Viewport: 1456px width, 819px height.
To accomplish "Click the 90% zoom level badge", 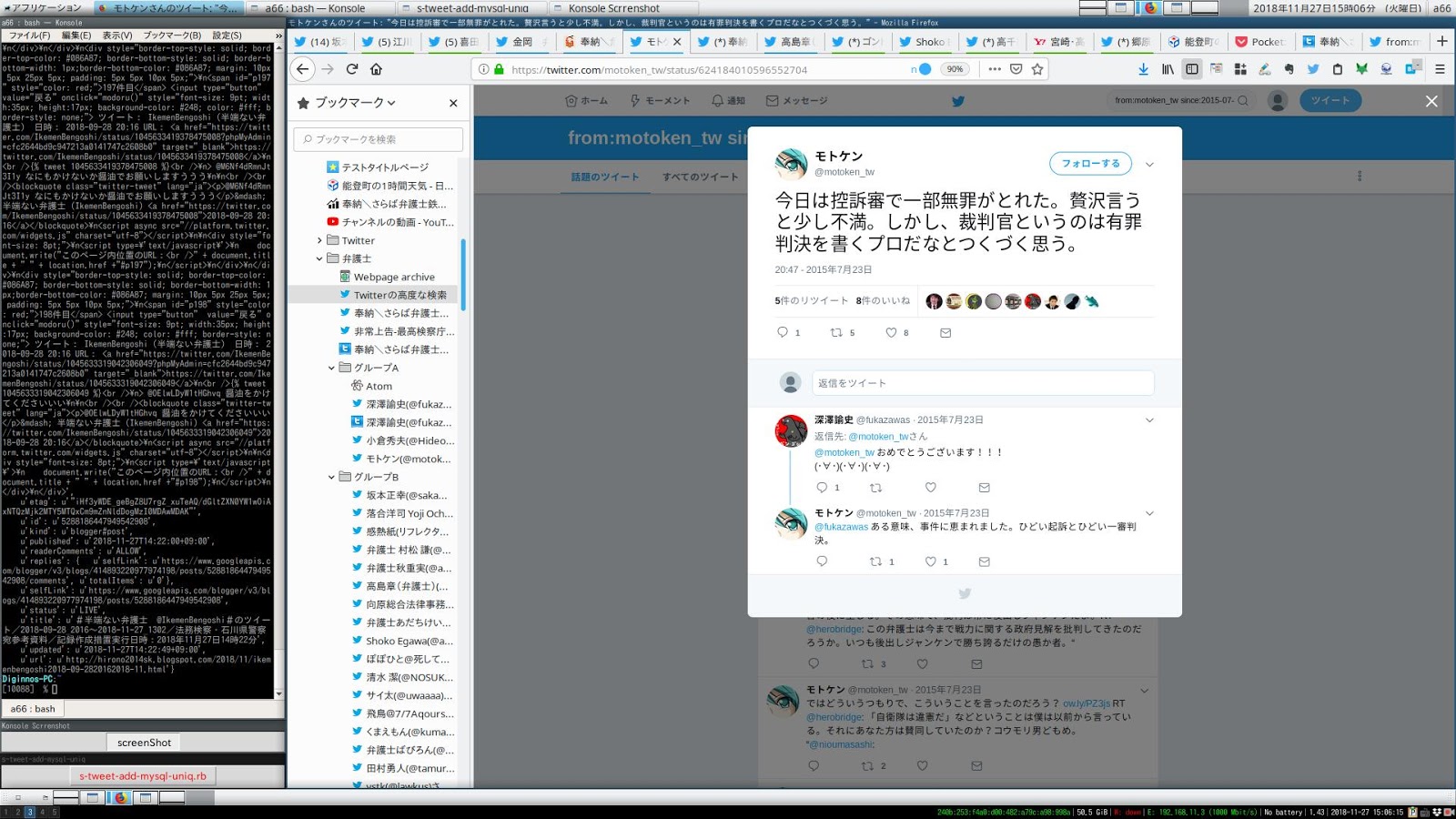I will (955, 69).
